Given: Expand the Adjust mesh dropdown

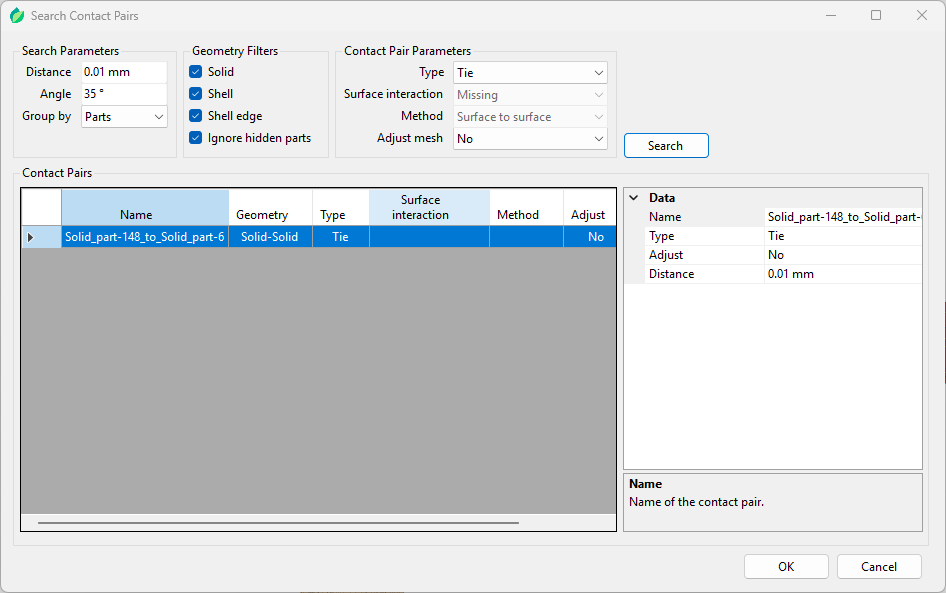Looking at the screenshot, I should (x=530, y=139).
